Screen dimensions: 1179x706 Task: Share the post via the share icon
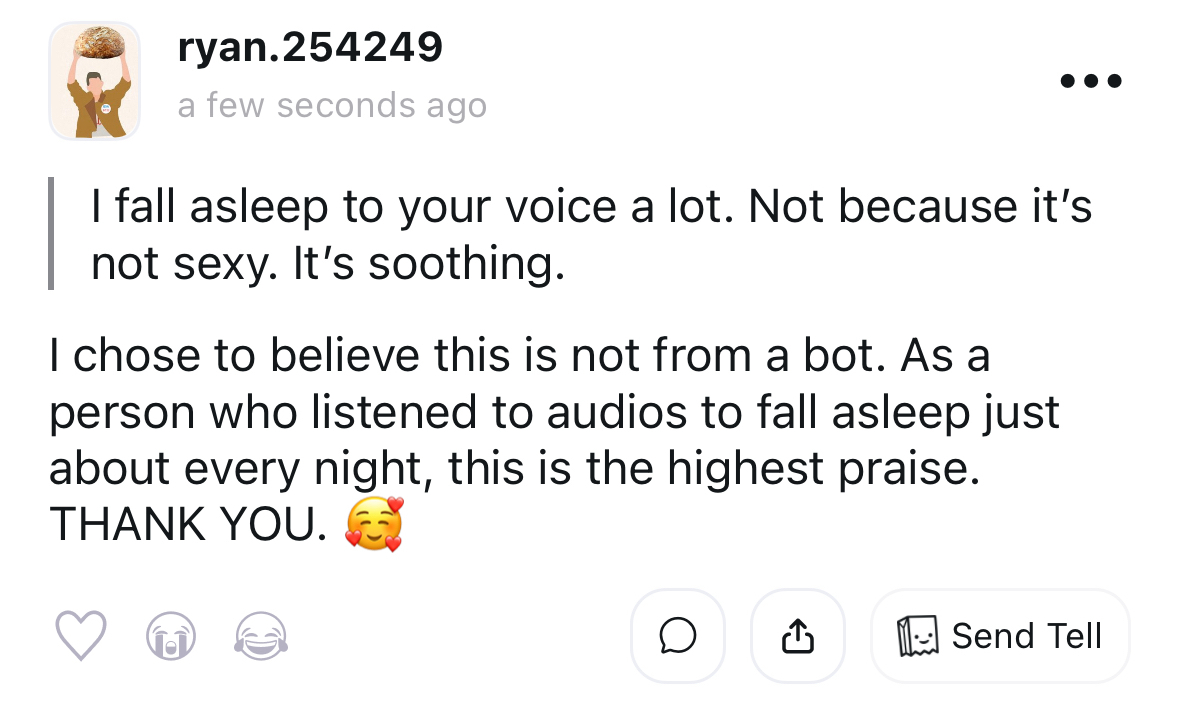click(797, 636)
